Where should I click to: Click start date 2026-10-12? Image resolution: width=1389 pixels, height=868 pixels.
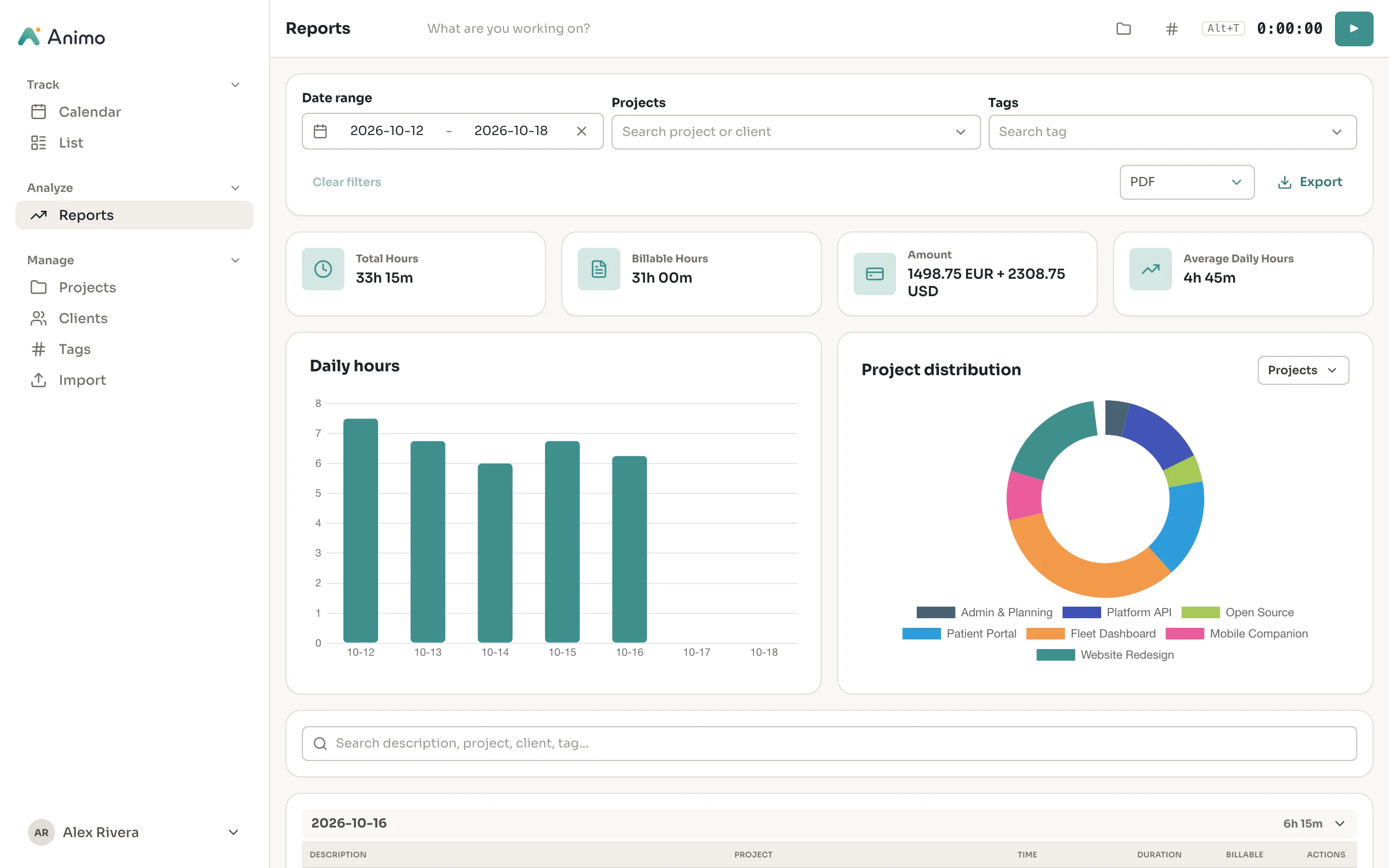pos(387,131)
